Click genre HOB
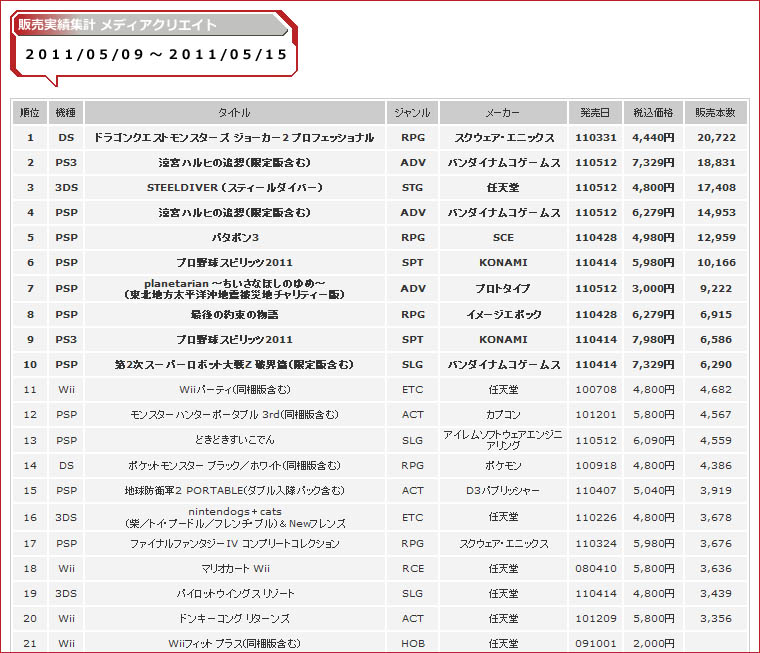This screenshot has width=760, height=653. [x=412, y=644]
